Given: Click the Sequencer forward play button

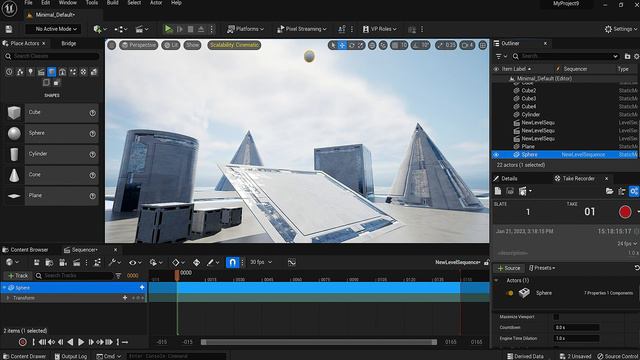Looking at the screenshot, I should pyautogui.click(x=81, y=342).
